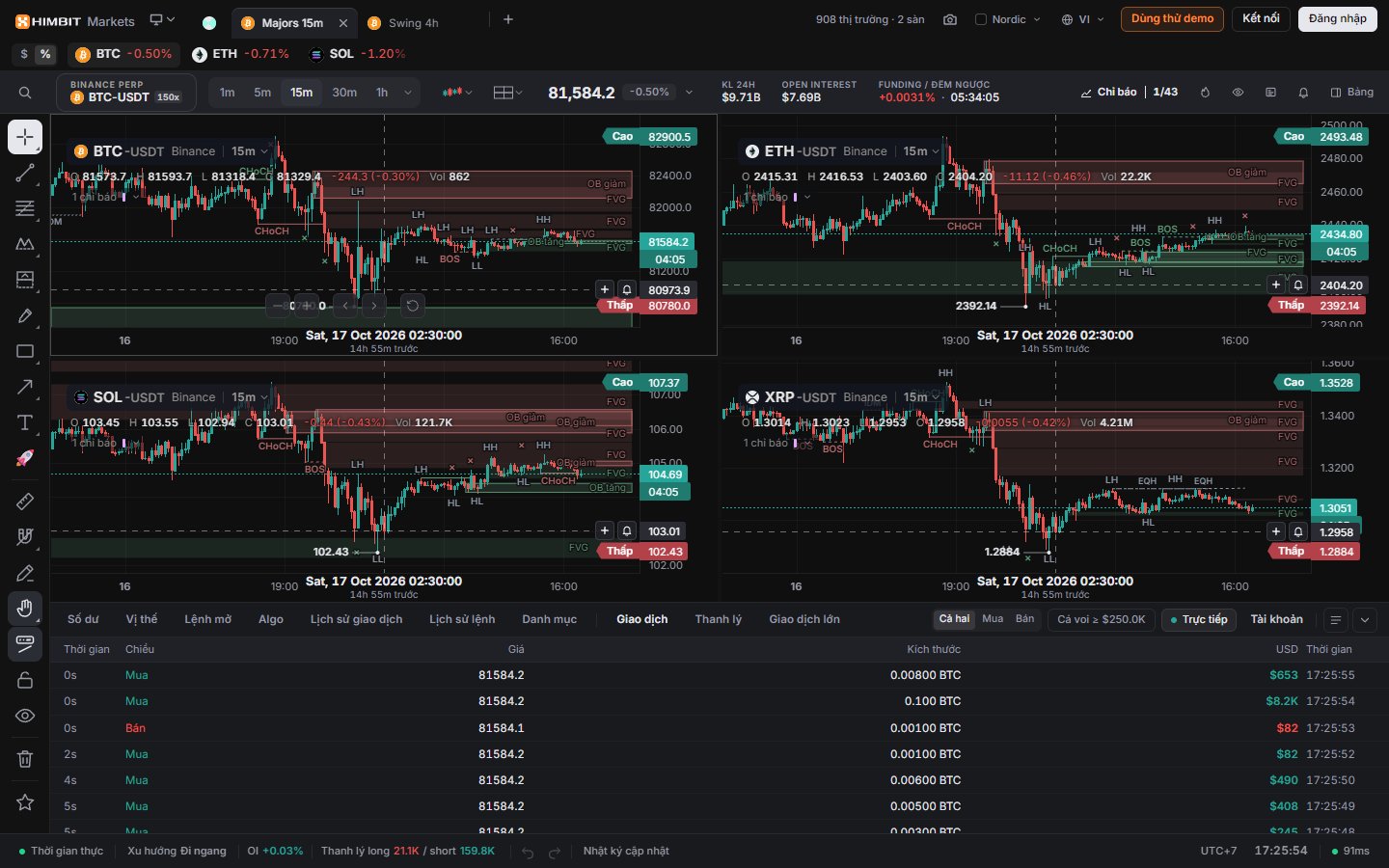Open the symbol search magnifier
The height and width of the screenshot is (868, 1389).
click(25, 93)
